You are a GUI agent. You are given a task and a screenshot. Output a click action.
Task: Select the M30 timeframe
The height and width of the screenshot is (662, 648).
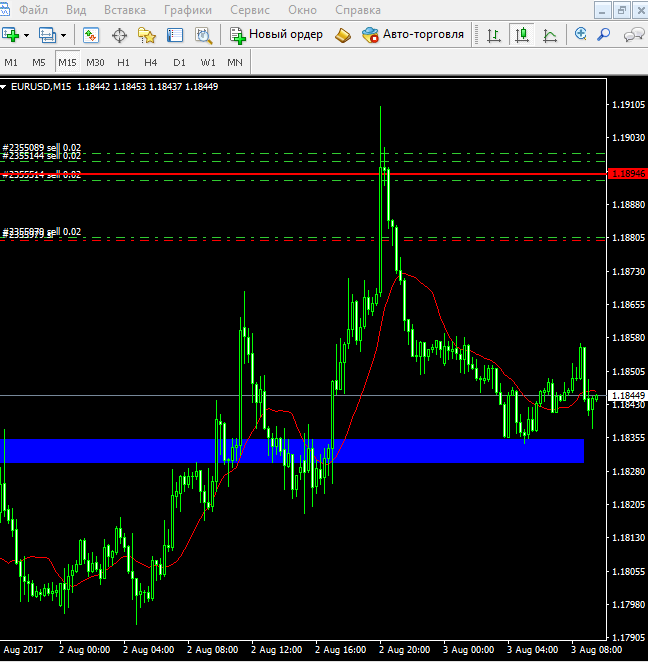coord(95,62)
